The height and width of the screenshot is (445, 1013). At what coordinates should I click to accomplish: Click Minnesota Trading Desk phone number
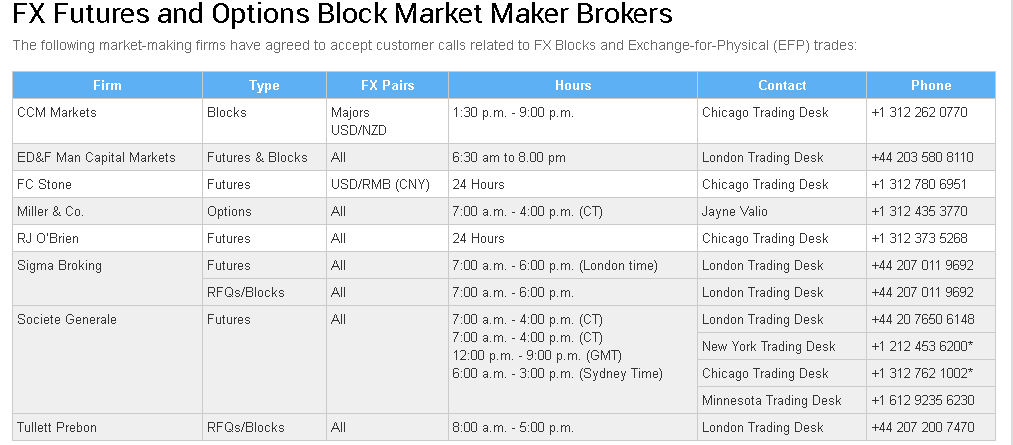click(922, 400)
